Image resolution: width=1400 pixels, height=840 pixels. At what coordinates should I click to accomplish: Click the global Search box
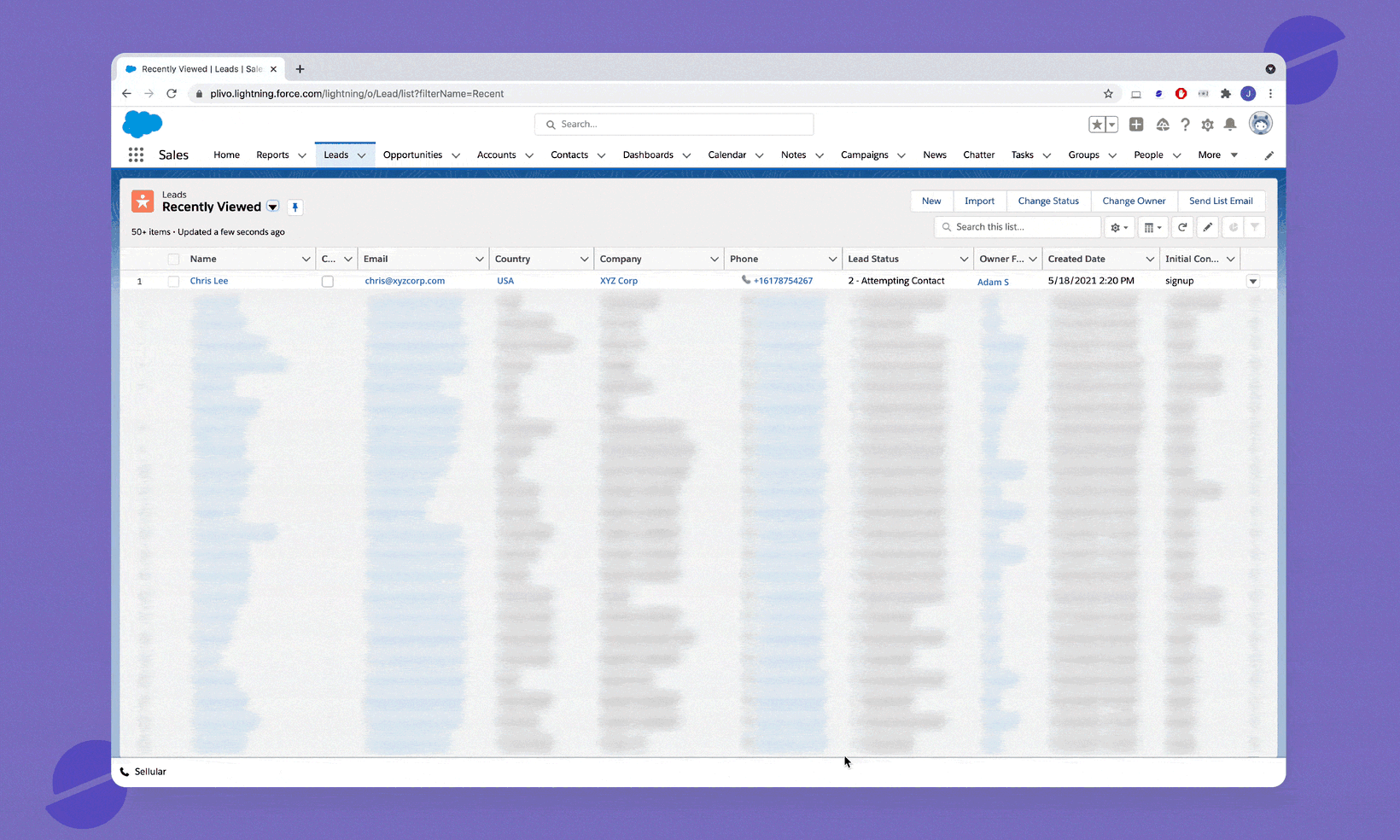(x=674, y=125)
